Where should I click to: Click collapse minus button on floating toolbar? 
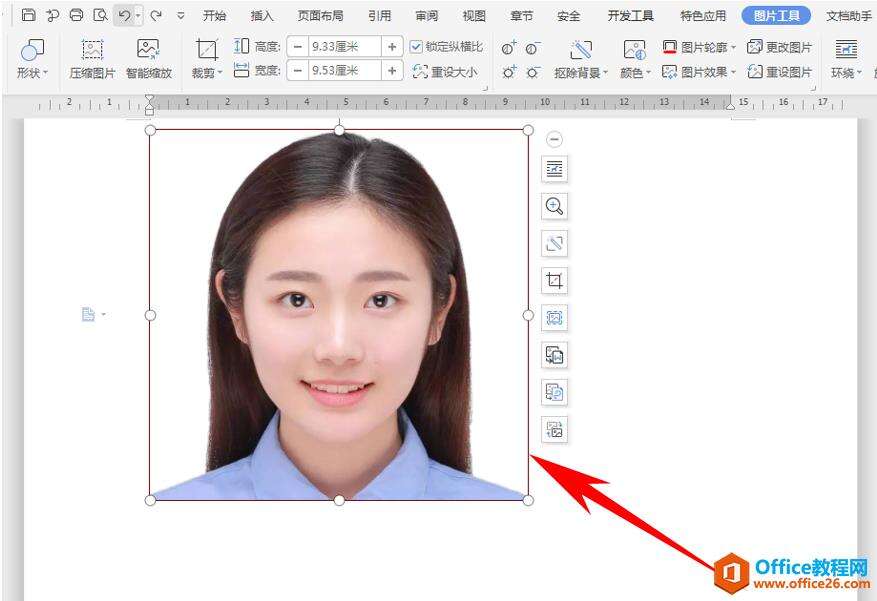tap(554, 139)
